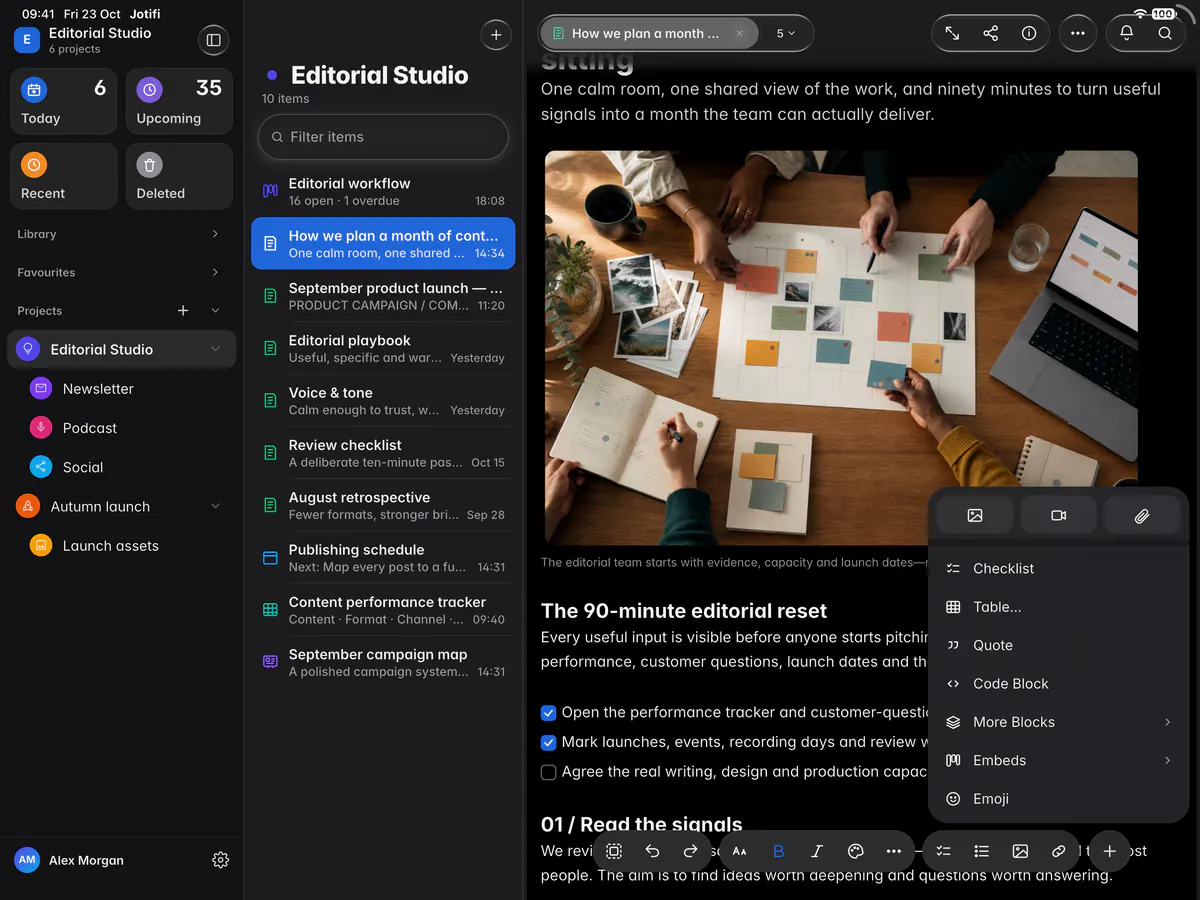Open the September campaign map item
This screenshot has width=1200, height=900.
(383, 662)
